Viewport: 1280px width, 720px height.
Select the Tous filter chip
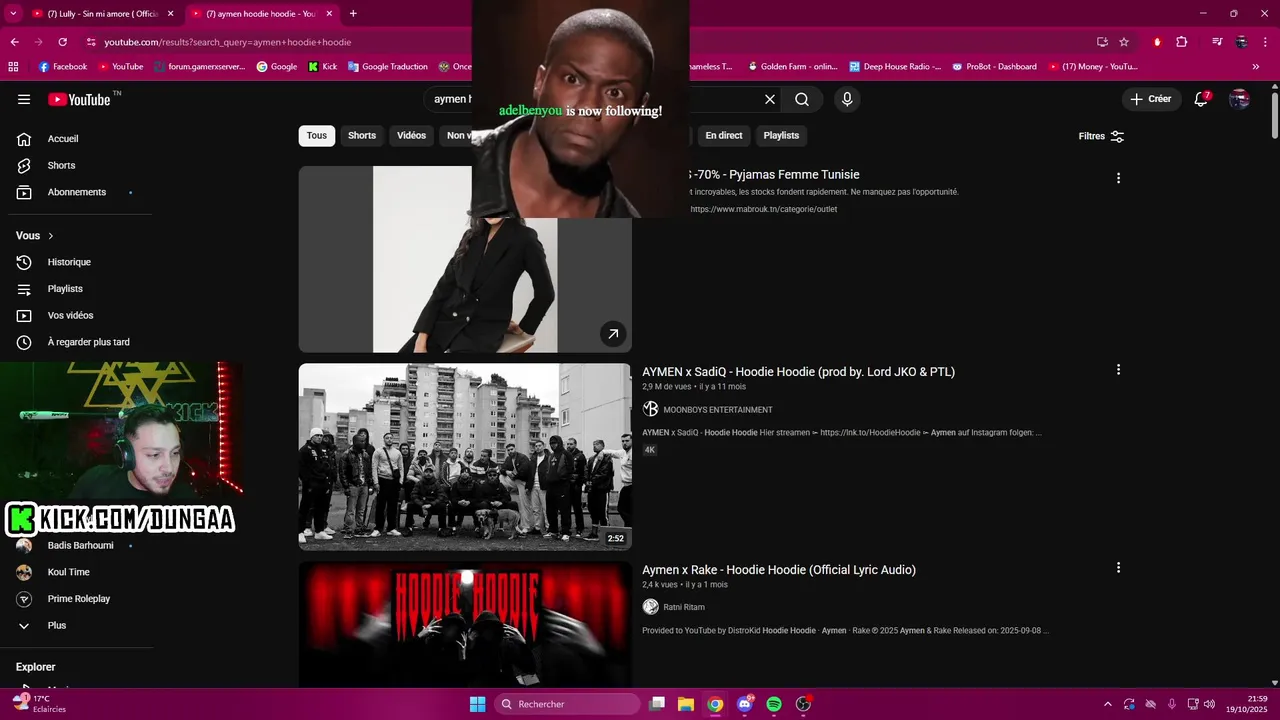[x=317, y=136]
